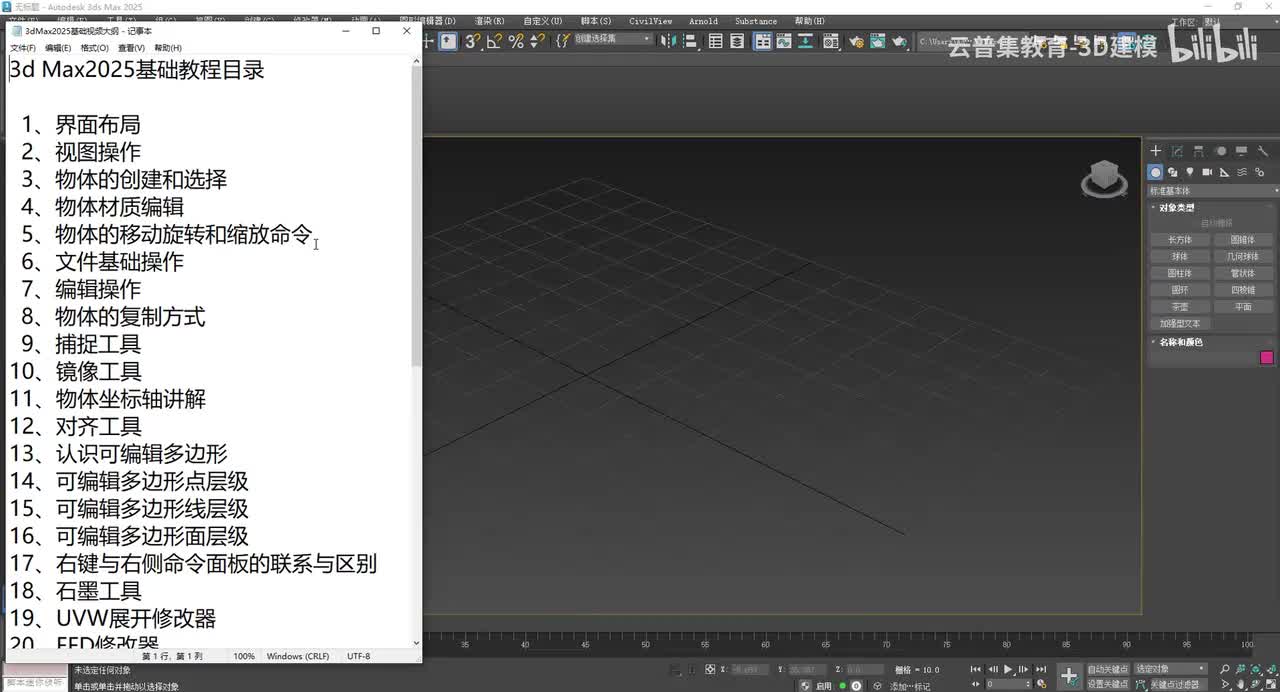This screenshot has height=692, width=1280.
Task: Select the Lights category icon
Action: pos(1190,172)
